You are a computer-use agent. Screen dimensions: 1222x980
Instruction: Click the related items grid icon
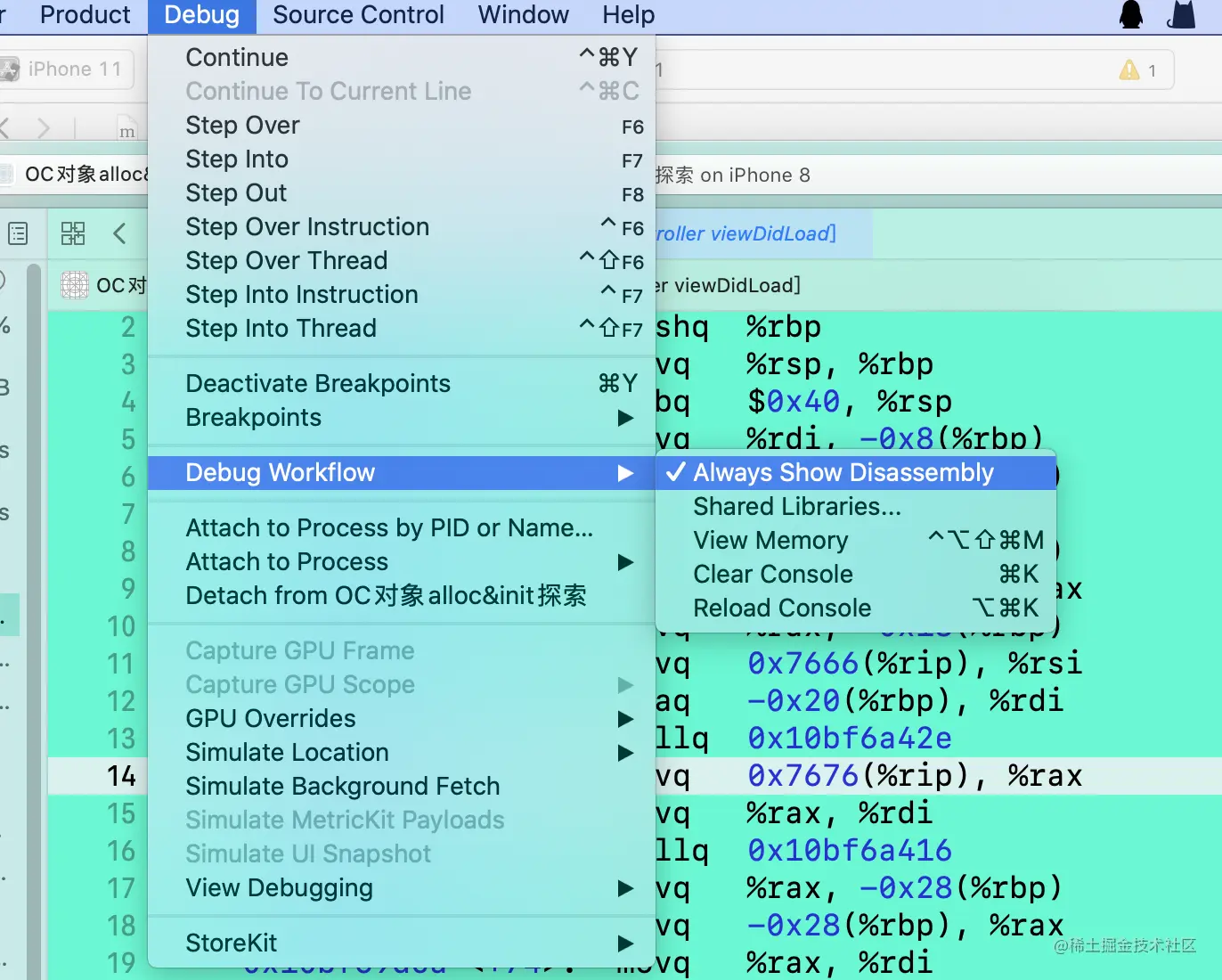point(73,233)
